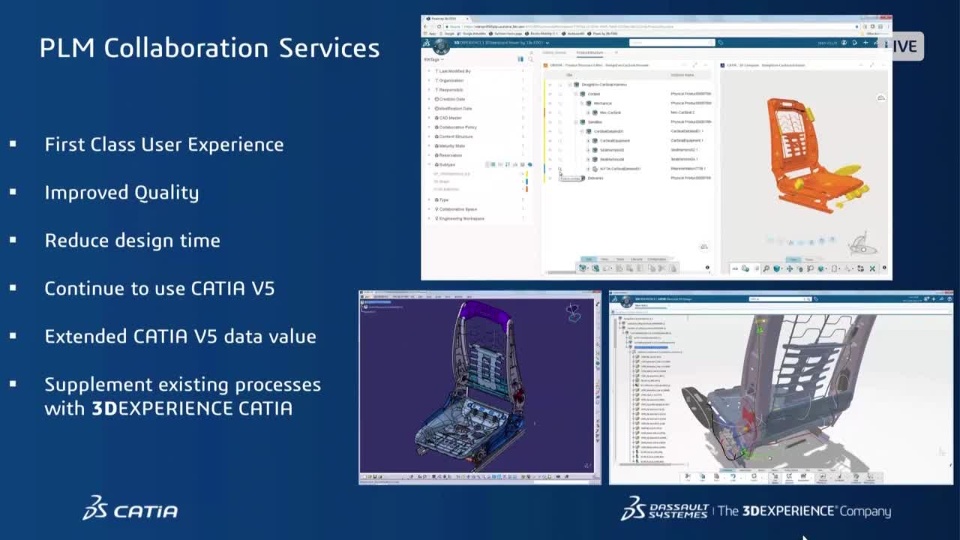Click the yellow Subtype color swatch
This screenshot has height=540, width=960.
[527, 174]
